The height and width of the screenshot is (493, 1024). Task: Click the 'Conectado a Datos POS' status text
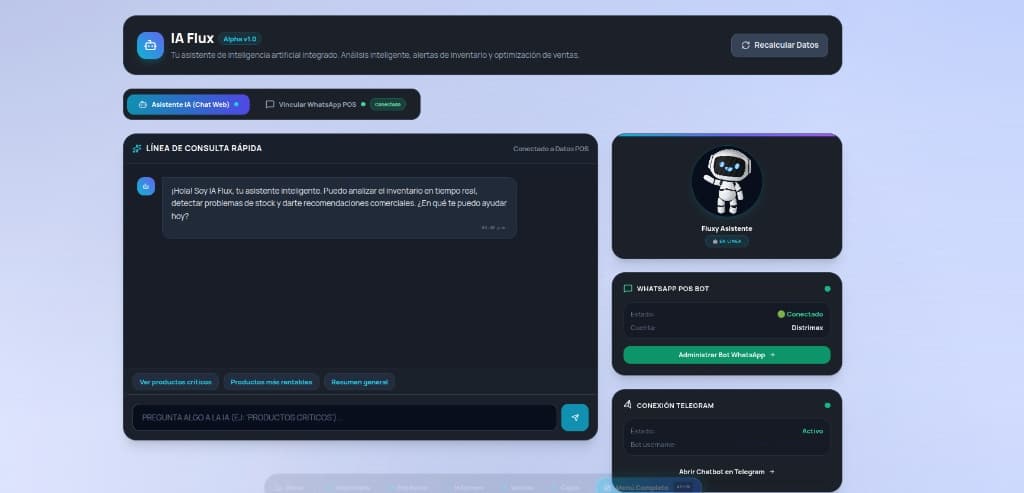click(551, 148)
